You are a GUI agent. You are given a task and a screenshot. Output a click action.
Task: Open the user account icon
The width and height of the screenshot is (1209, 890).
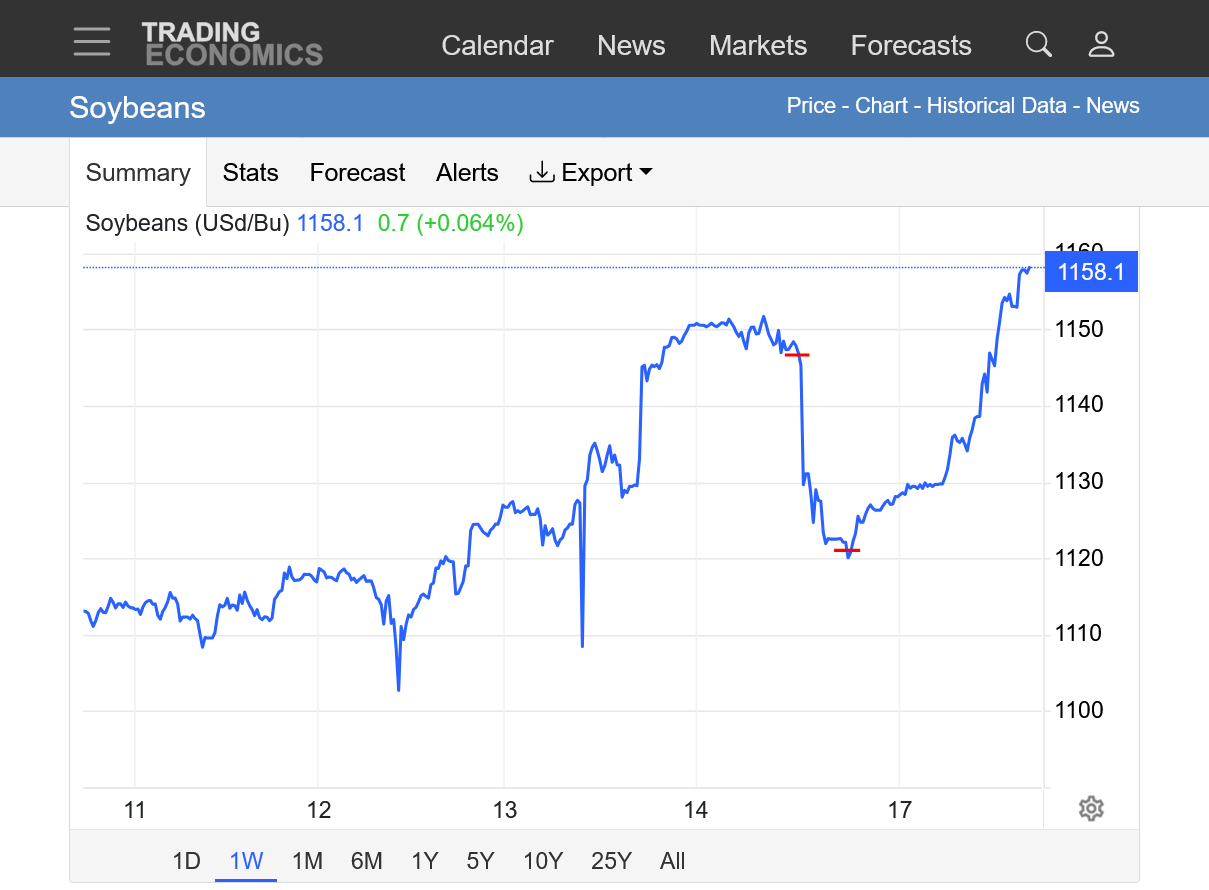tap(1101, 44)
